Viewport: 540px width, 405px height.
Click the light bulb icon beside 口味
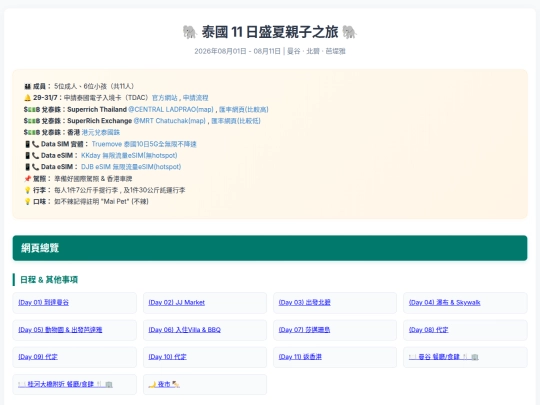point(28,201)
